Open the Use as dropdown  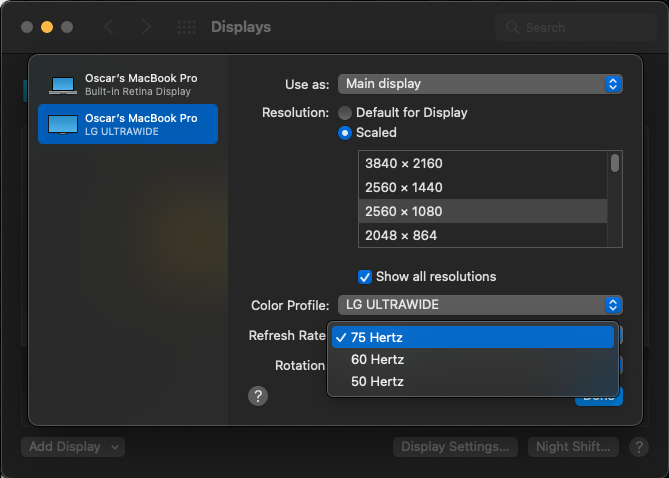(x=480, y=84)
